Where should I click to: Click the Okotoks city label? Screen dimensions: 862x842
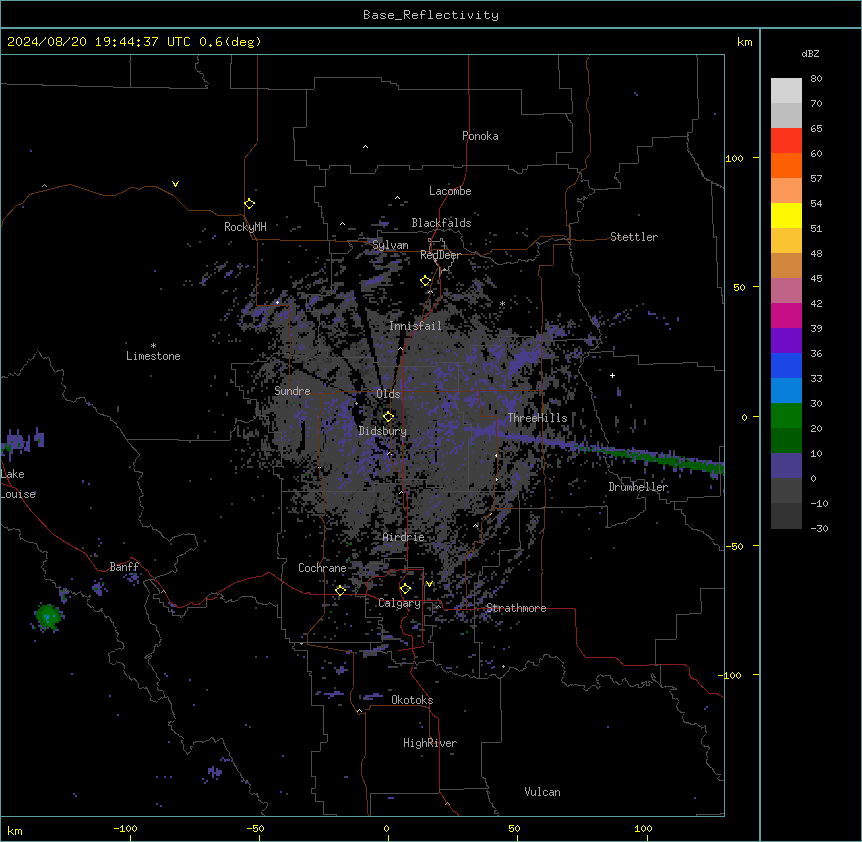click(x=412, y=700)
